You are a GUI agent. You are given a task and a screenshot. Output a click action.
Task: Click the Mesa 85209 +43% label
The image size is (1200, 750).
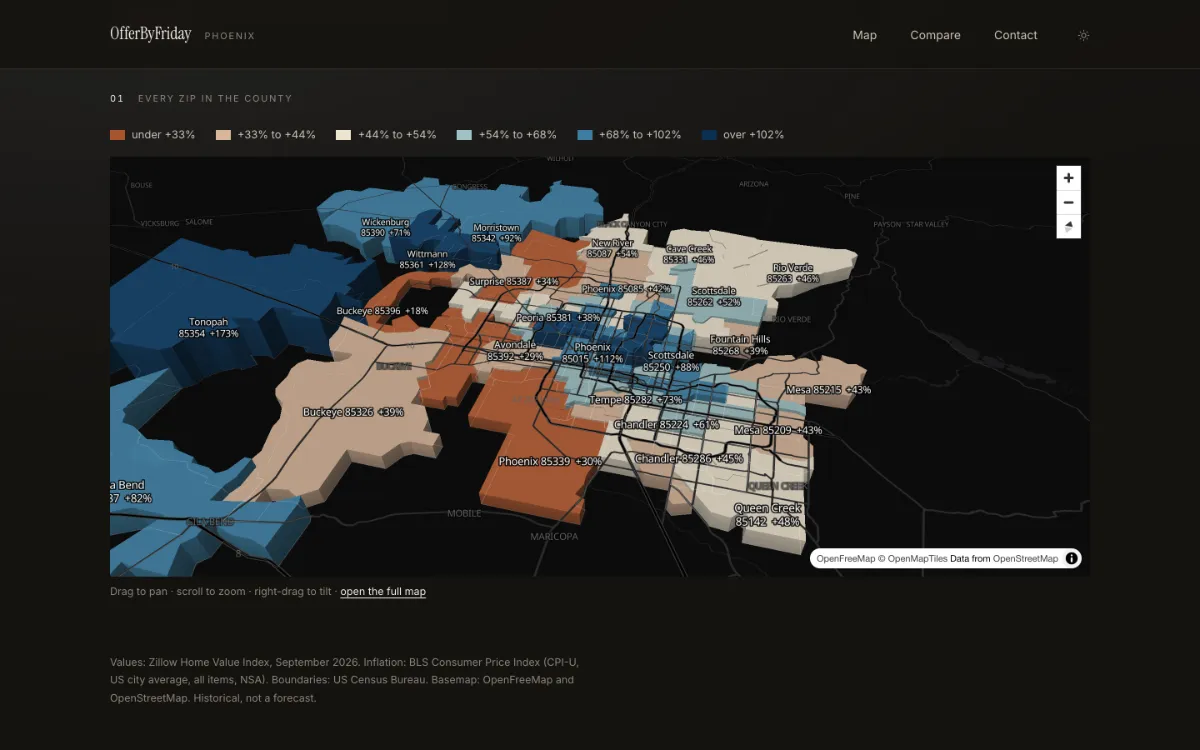(x=778, y=430)
